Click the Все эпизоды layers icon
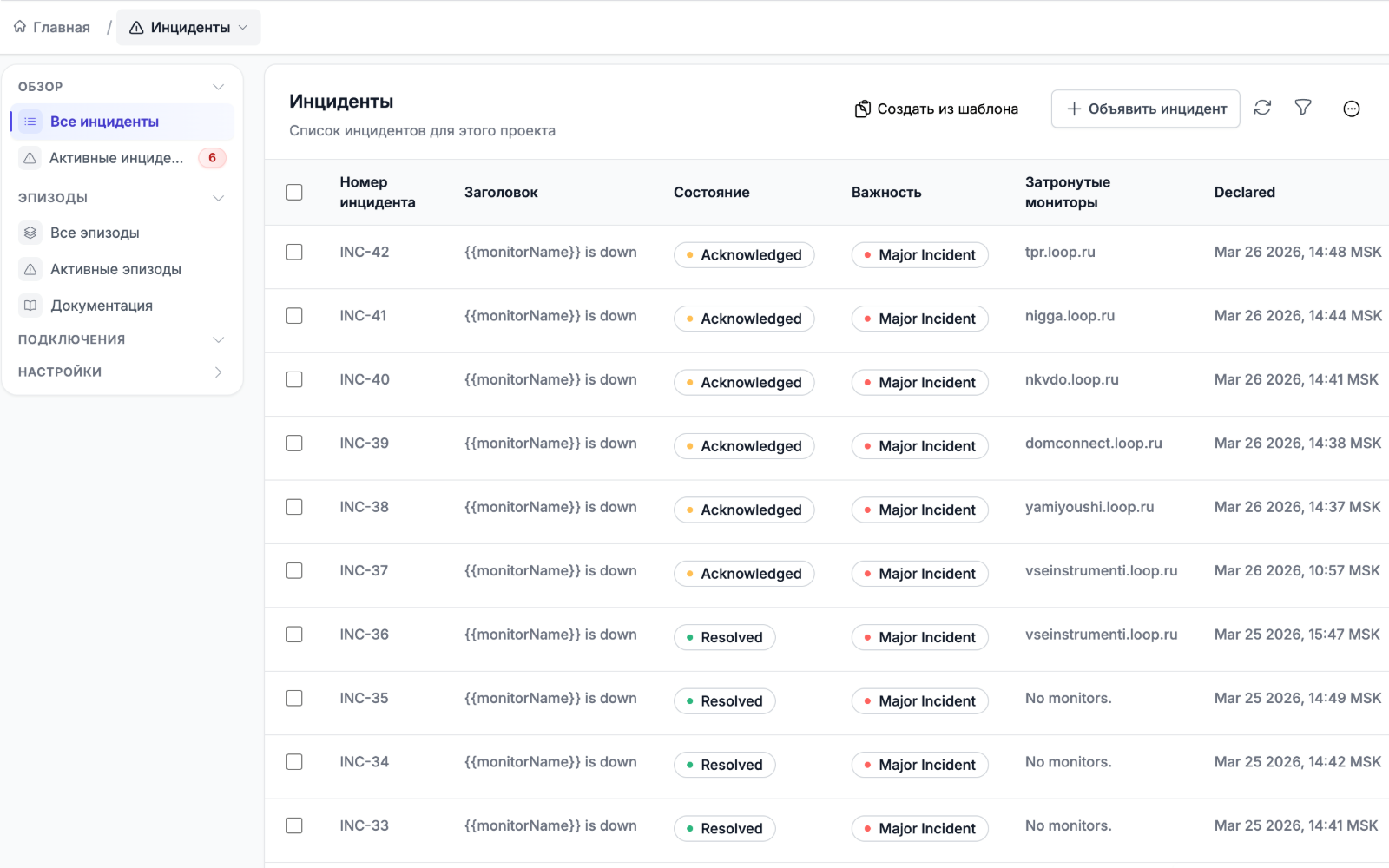The width and height of the screenshot is (1389, 868). click(30, 233)
